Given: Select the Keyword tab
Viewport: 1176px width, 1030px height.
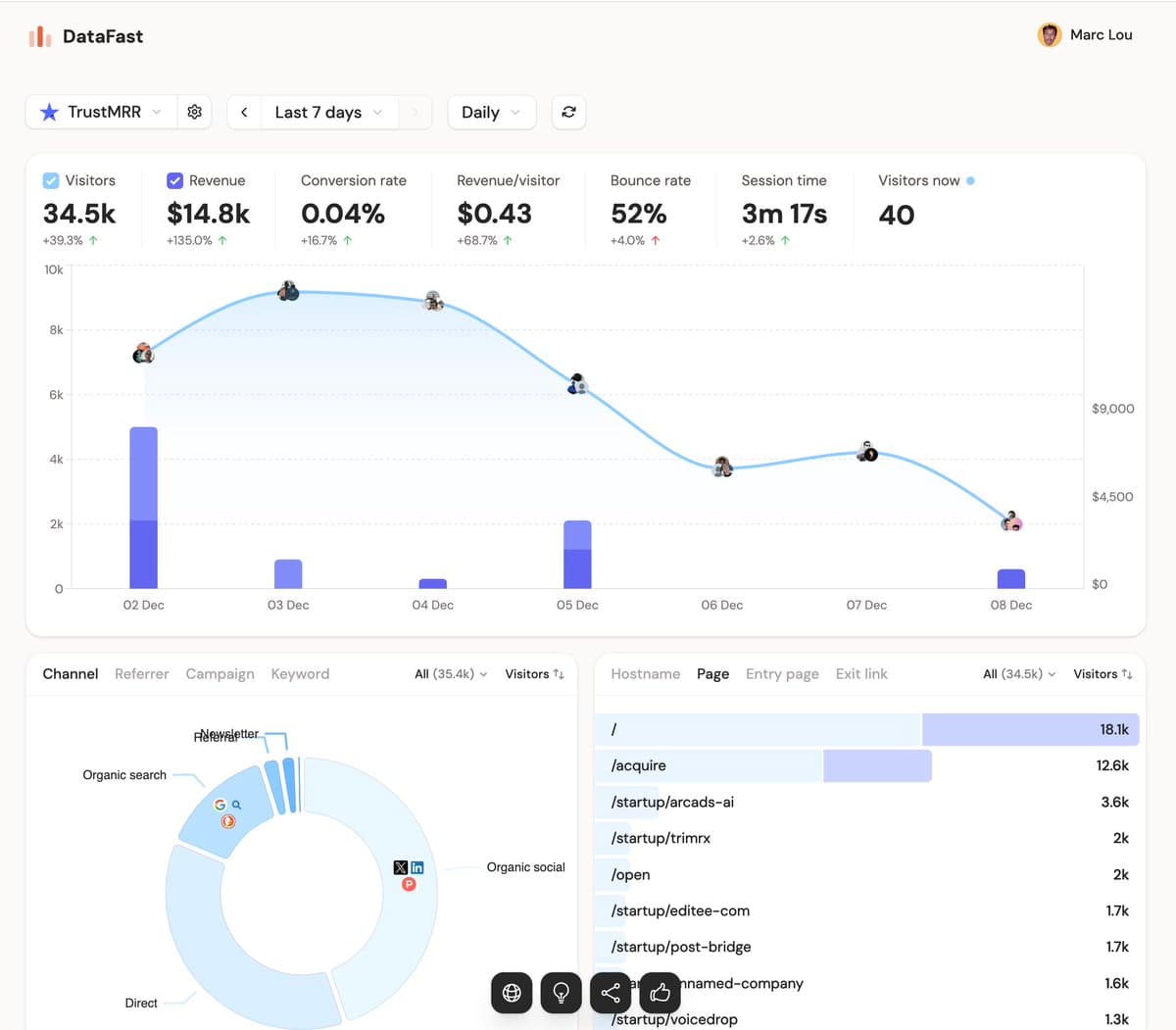Looking at the screenshot, I should tap(300, 674).
